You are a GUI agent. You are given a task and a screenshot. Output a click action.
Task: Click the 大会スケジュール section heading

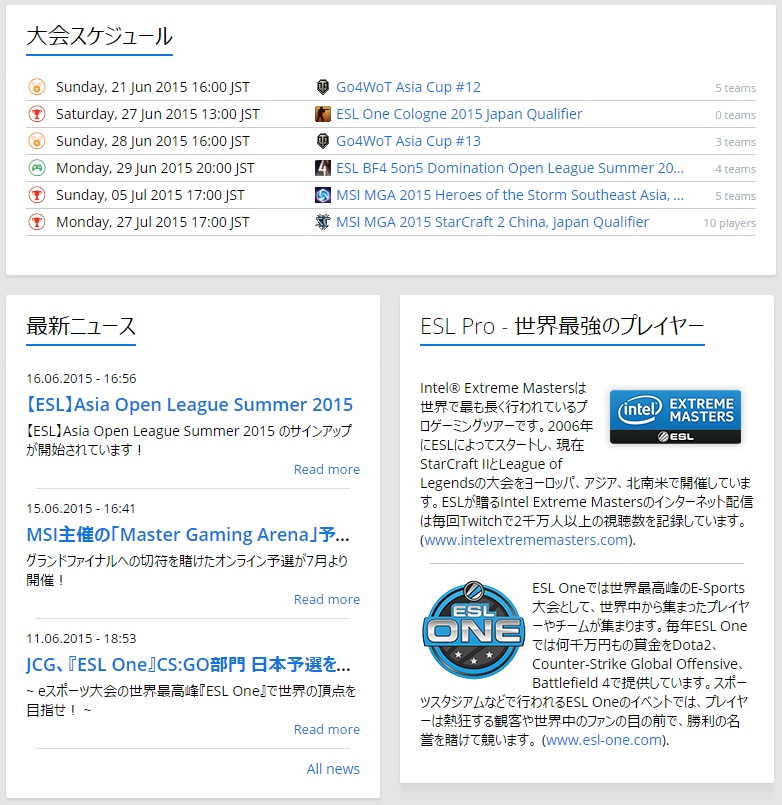click(x=100, y=36)
